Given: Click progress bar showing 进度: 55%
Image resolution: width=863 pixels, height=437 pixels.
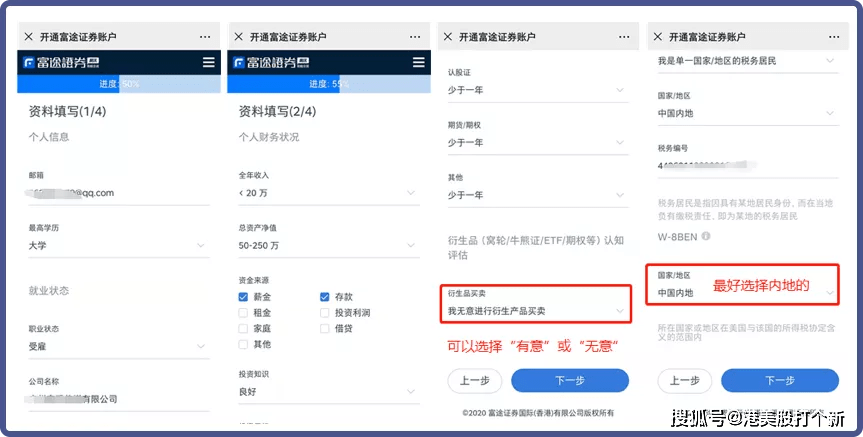Looking at the screenshot, I should (x=329, y=84).
